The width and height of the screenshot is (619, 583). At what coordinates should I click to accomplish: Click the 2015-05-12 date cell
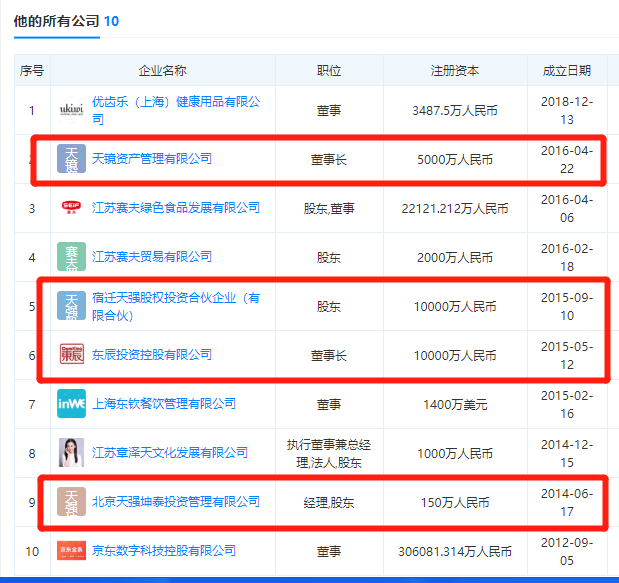tap(567, 355)
